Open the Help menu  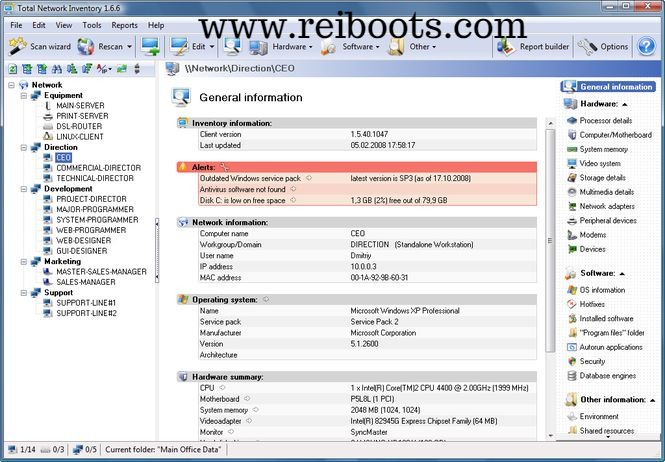click(x=156, y=25)
